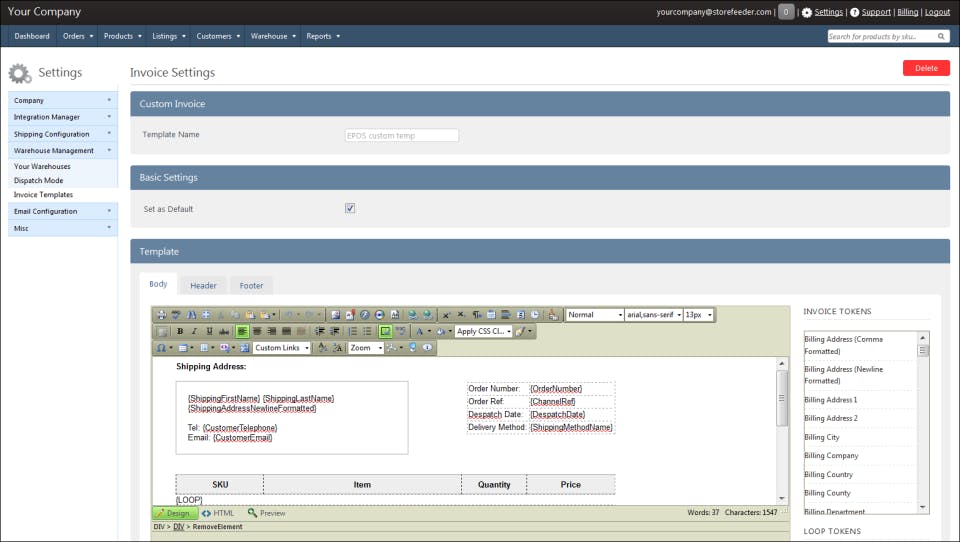Insert new paragraph icon
The width and height of the screenshot is (960, 542).
(476, 315)
